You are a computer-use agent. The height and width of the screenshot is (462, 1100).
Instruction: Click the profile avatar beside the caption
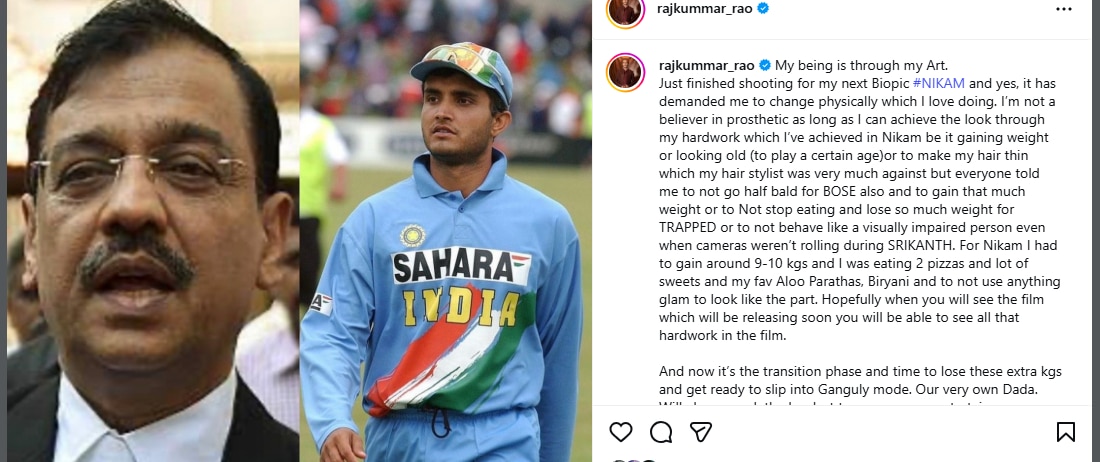tap(625, 71)
